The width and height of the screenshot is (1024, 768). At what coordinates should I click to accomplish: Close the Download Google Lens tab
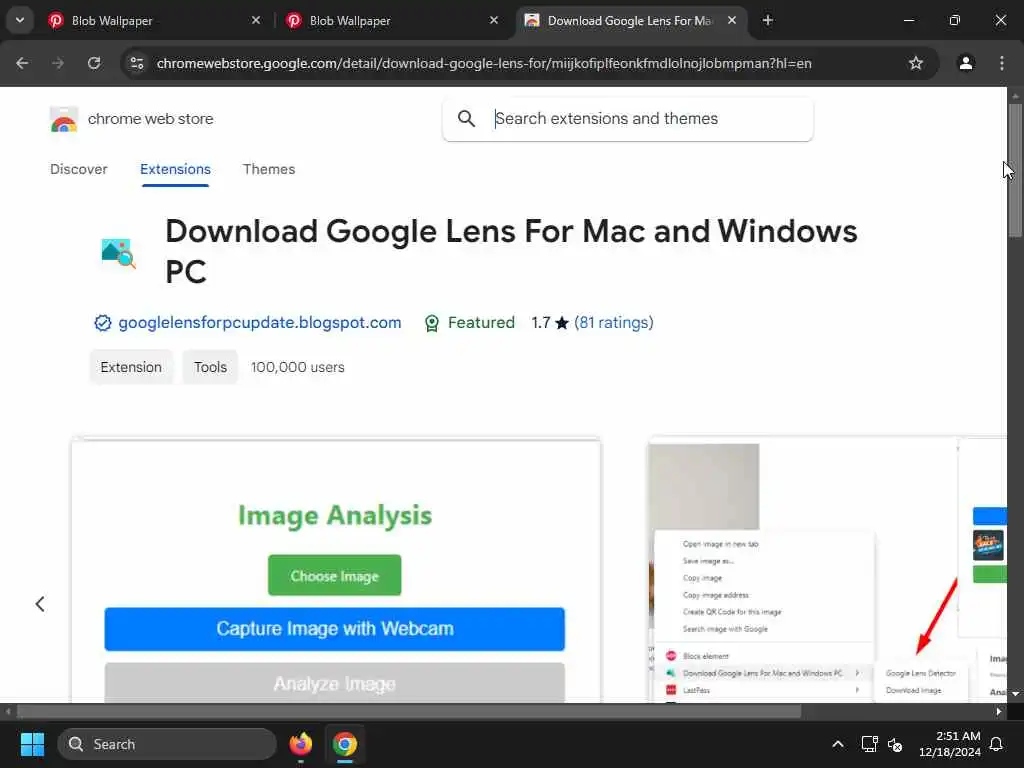732,20
